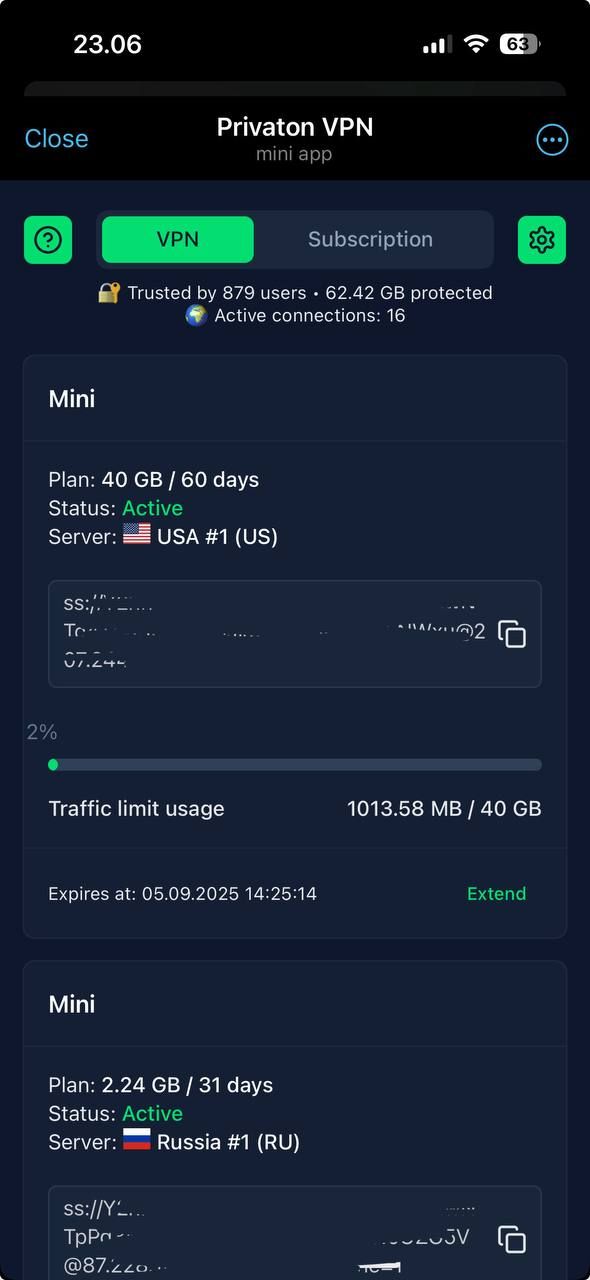This screenshot has width=590, height=1280.
Task: Tap the Russia flag icon
Action: coord(137,1141)
